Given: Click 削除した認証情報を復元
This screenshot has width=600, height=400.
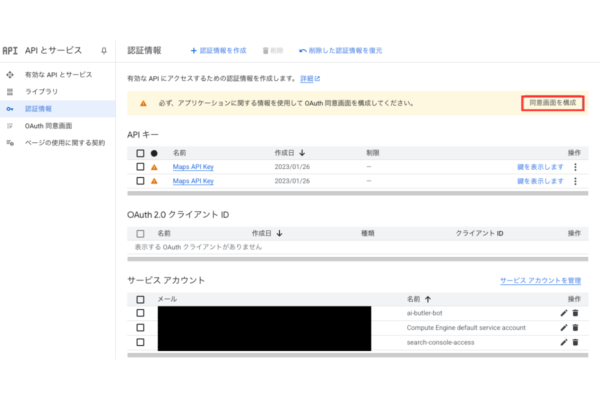Looking at the screenshot, I should tap(341, 51).
